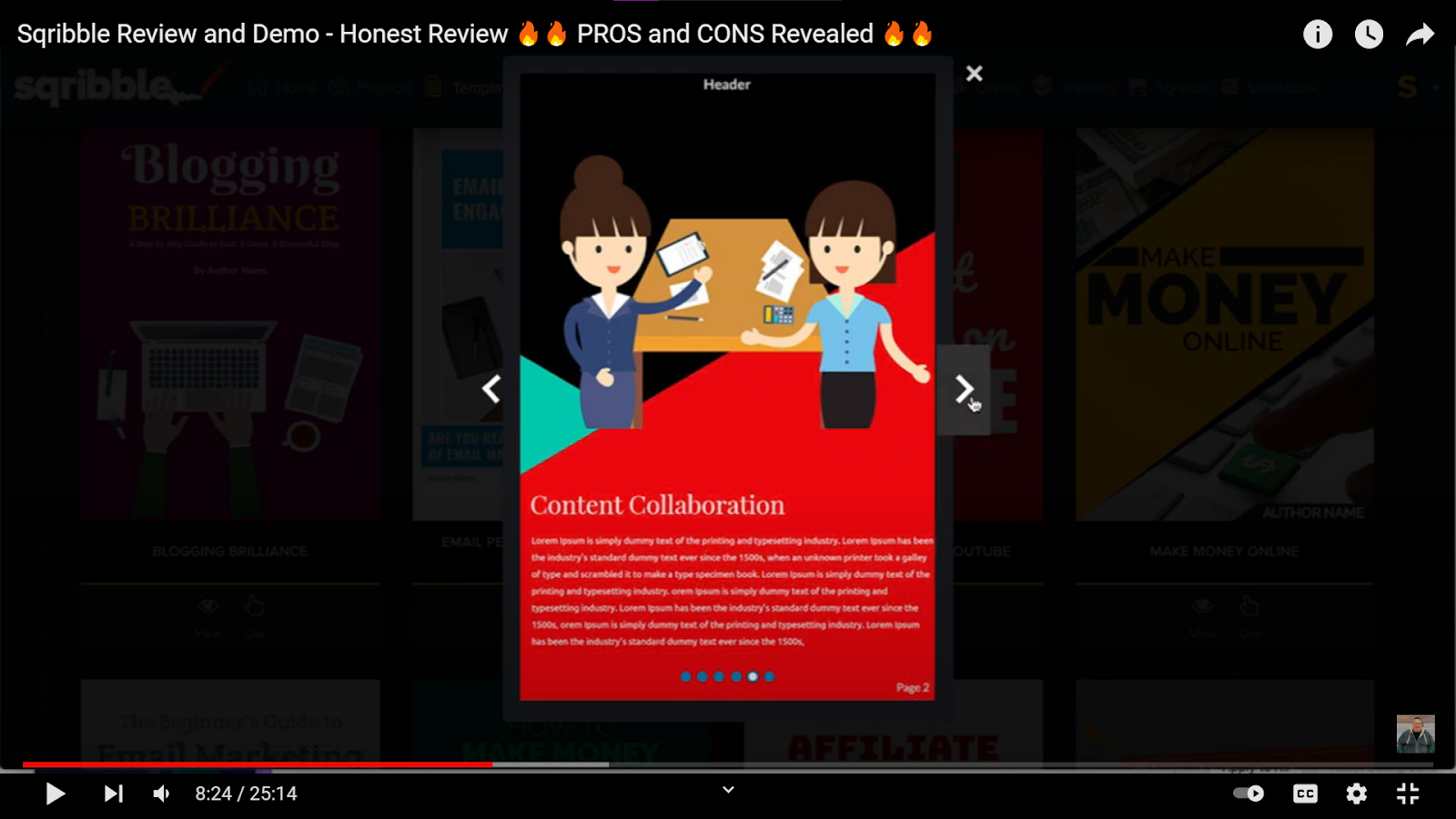Open Training in the Sqribble nav bar
The image size is (1456, 819).
[1075, 88]
